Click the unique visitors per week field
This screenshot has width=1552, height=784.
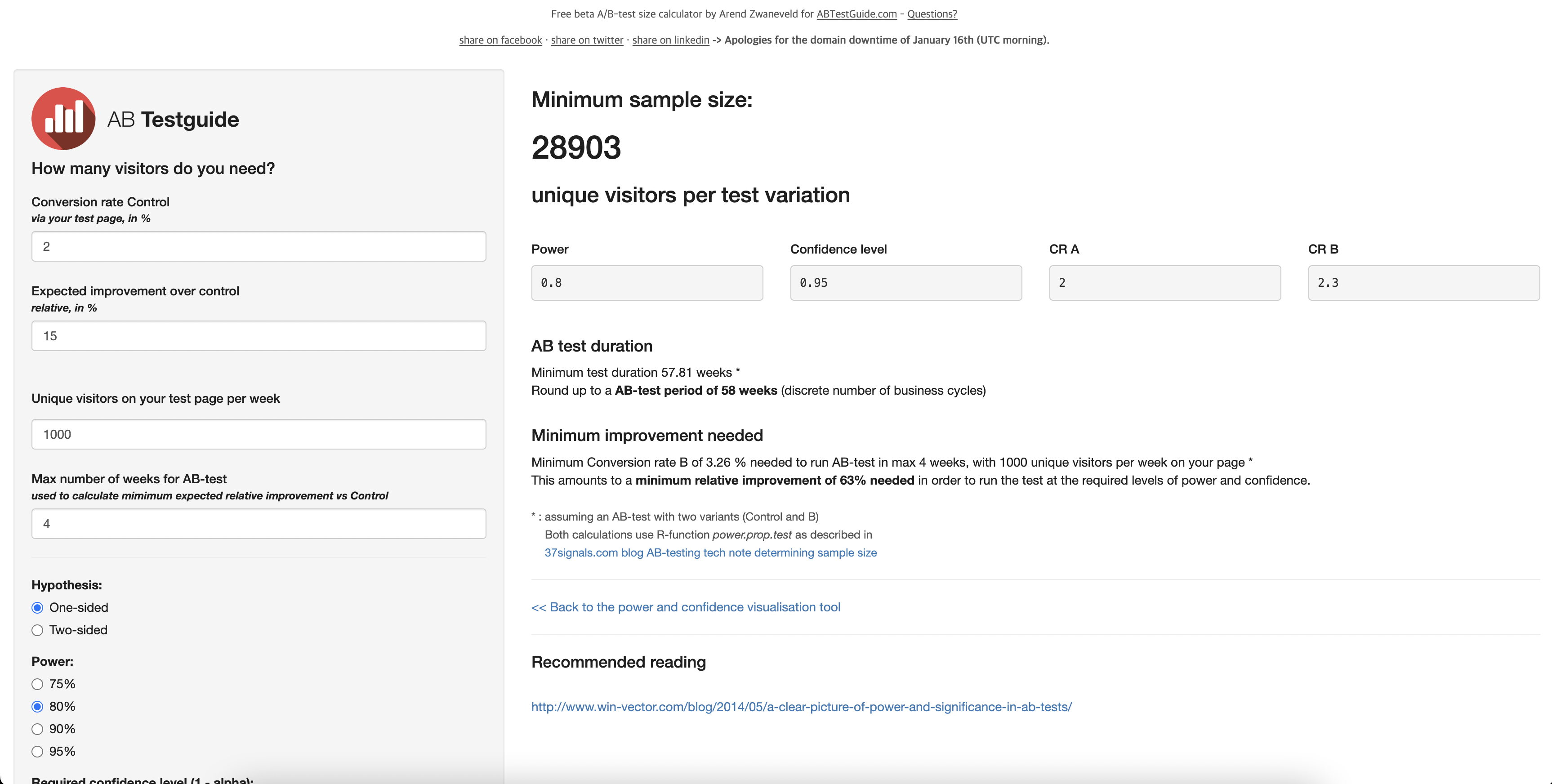pyautogui.click(x=259, y=434)
